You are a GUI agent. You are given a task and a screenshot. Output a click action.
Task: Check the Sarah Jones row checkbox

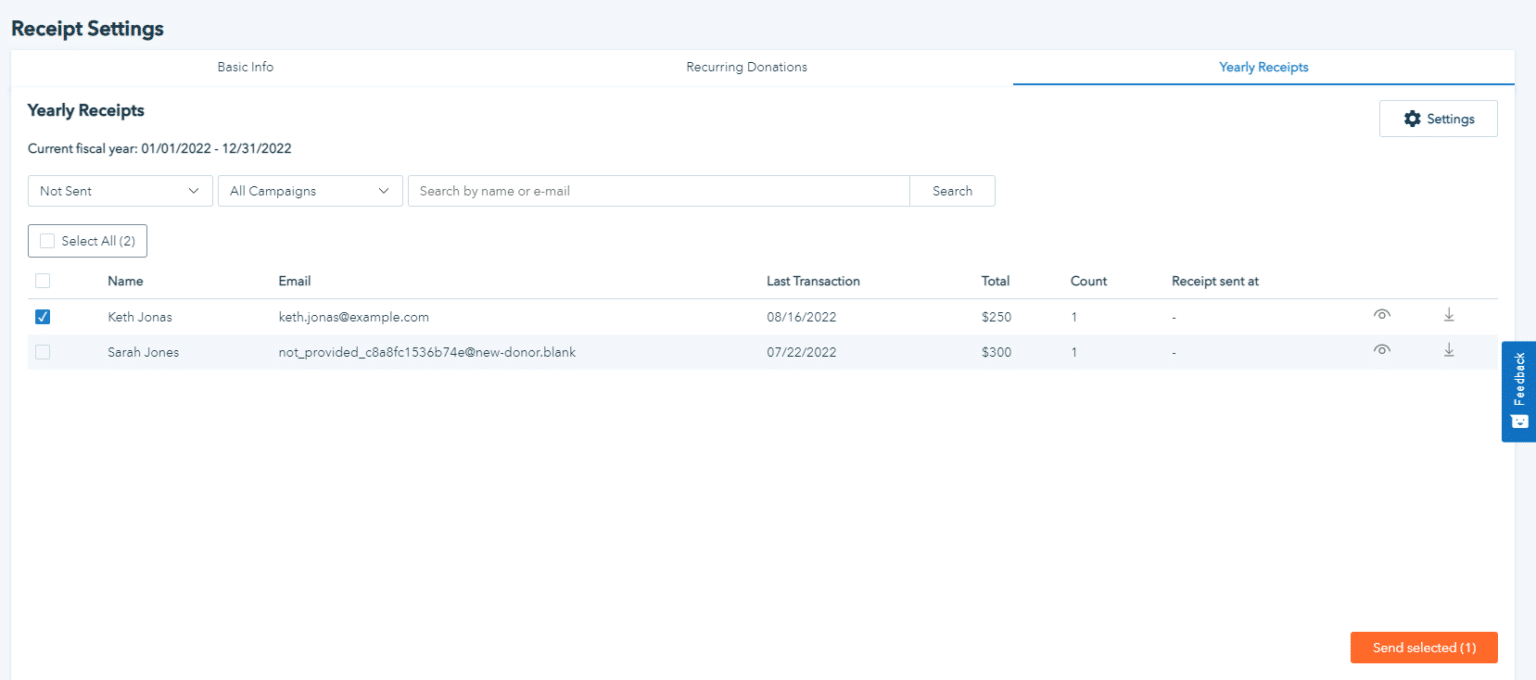43,352
